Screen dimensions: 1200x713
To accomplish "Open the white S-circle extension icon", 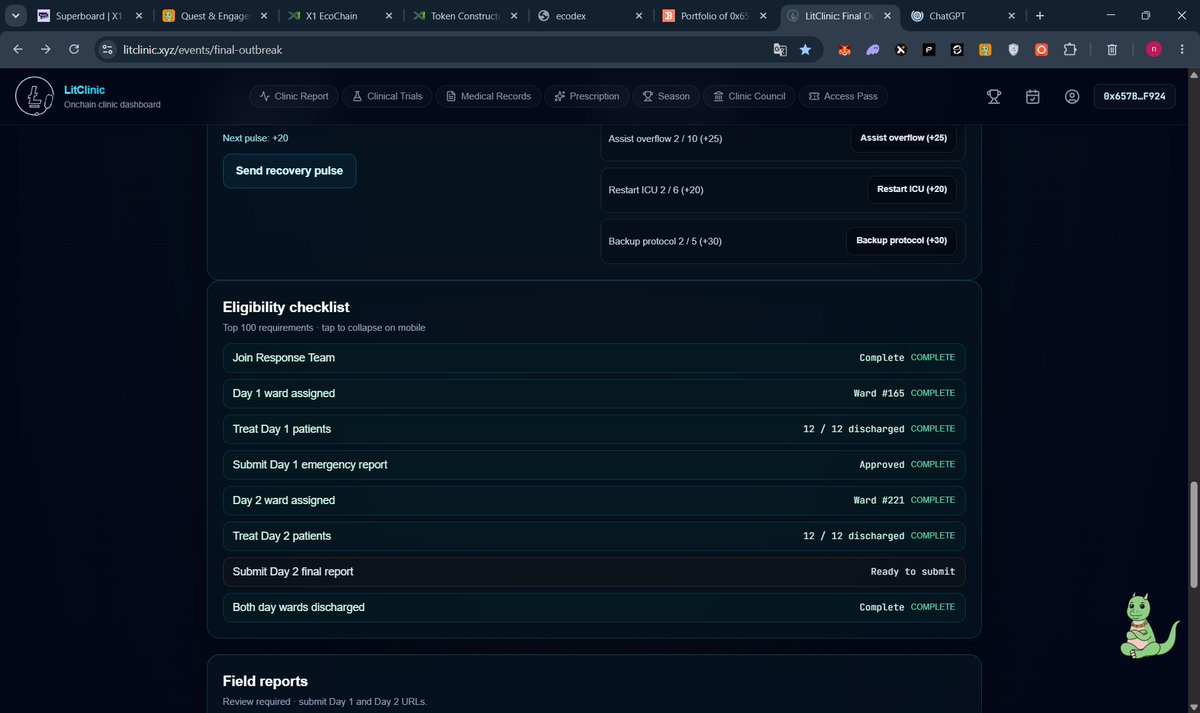I will 956,49.
